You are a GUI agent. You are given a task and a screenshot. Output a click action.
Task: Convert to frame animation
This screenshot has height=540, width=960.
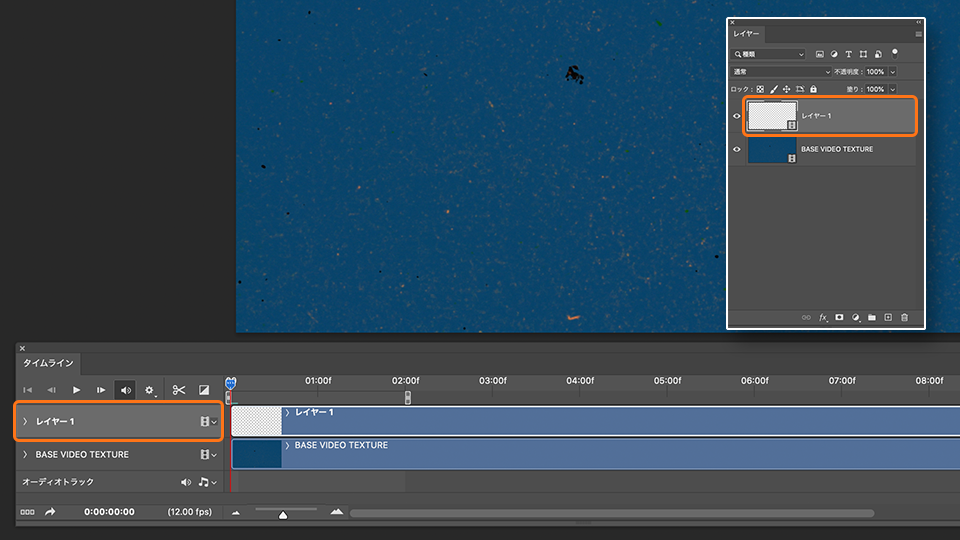tap(28, 512)
